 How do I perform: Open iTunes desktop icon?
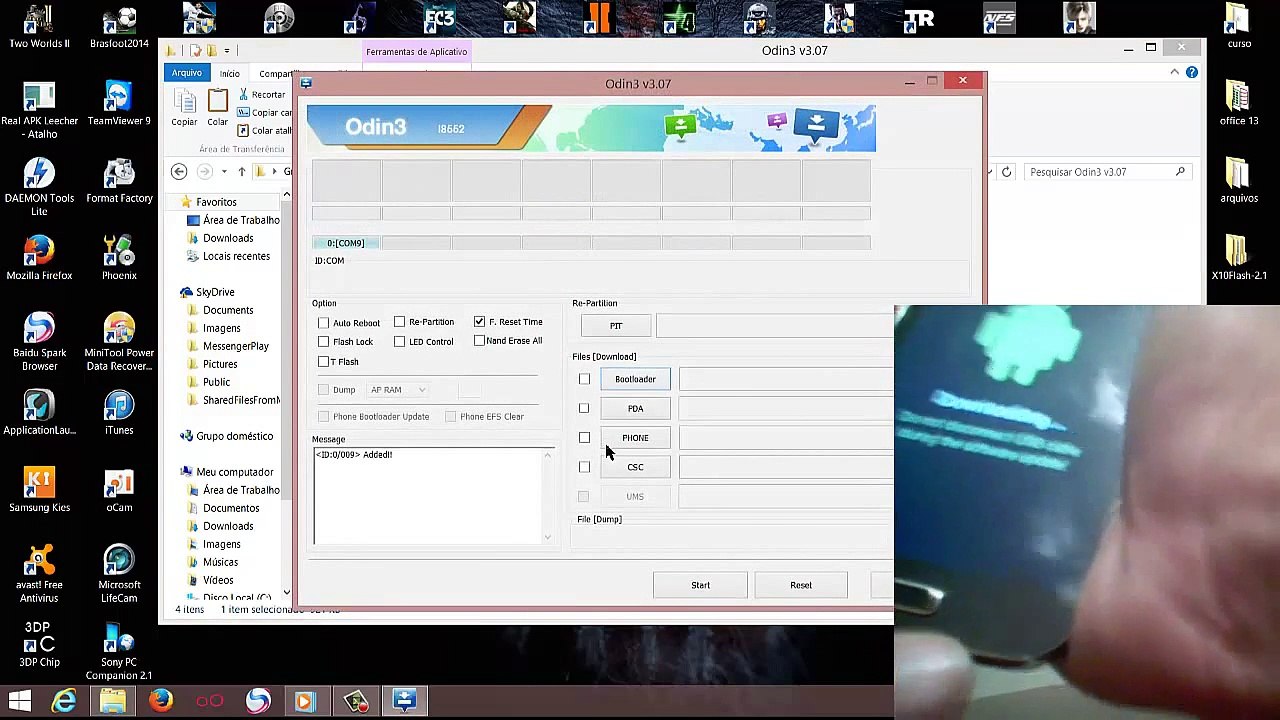(119, 413)
